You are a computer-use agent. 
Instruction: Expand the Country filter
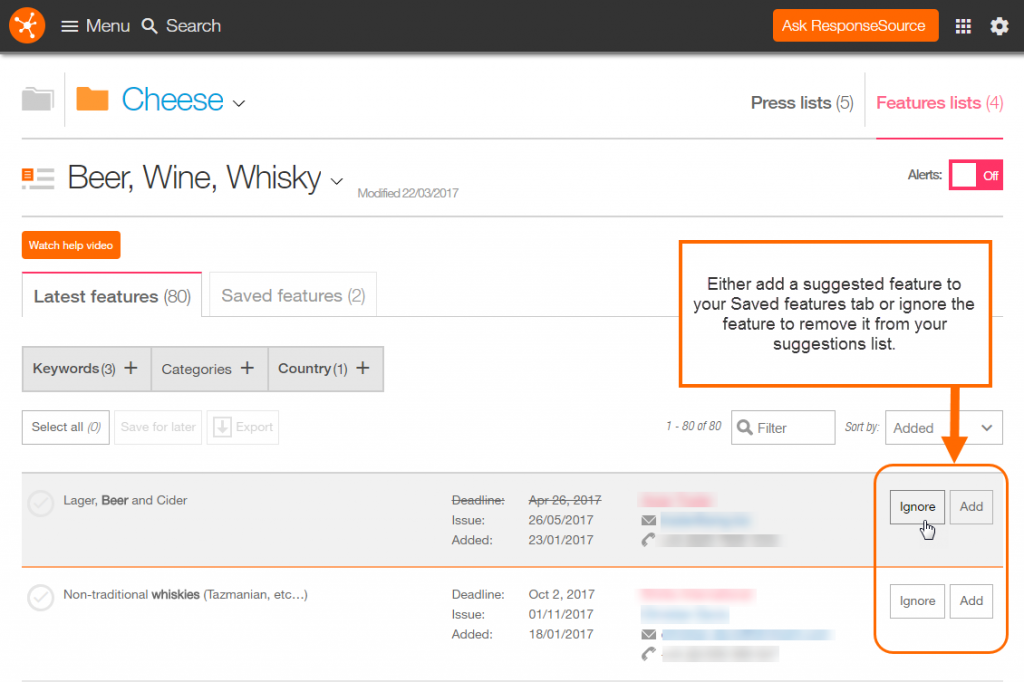[x=325, y=368]
